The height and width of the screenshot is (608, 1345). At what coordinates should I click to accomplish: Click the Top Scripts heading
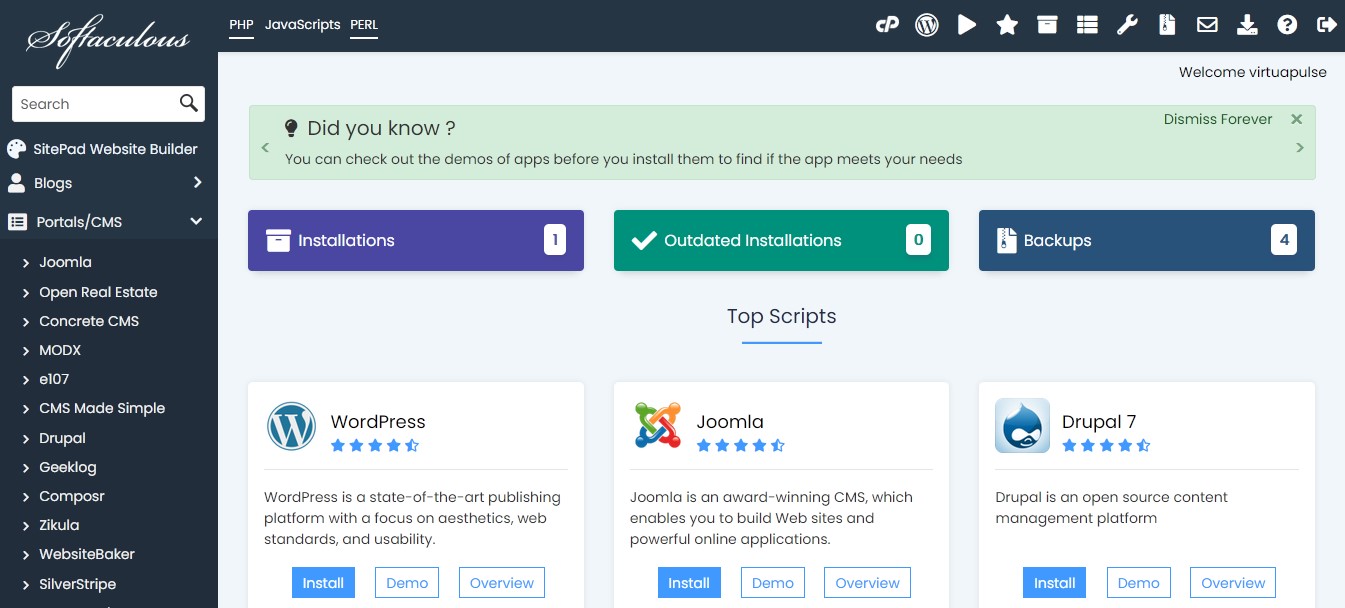click(x=781, y=316)
